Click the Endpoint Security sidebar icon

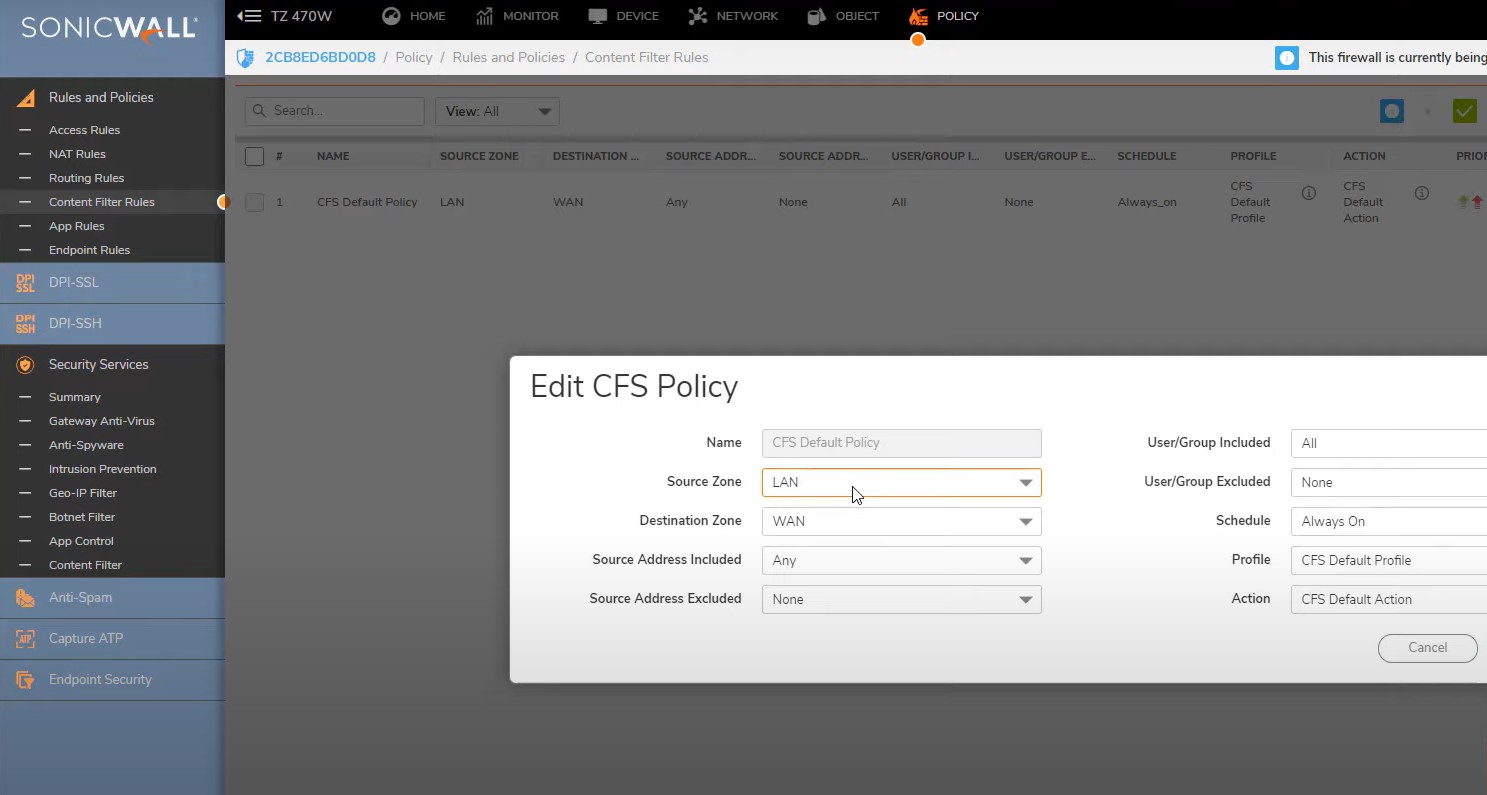pyautogui.click(x=25, y=680)
